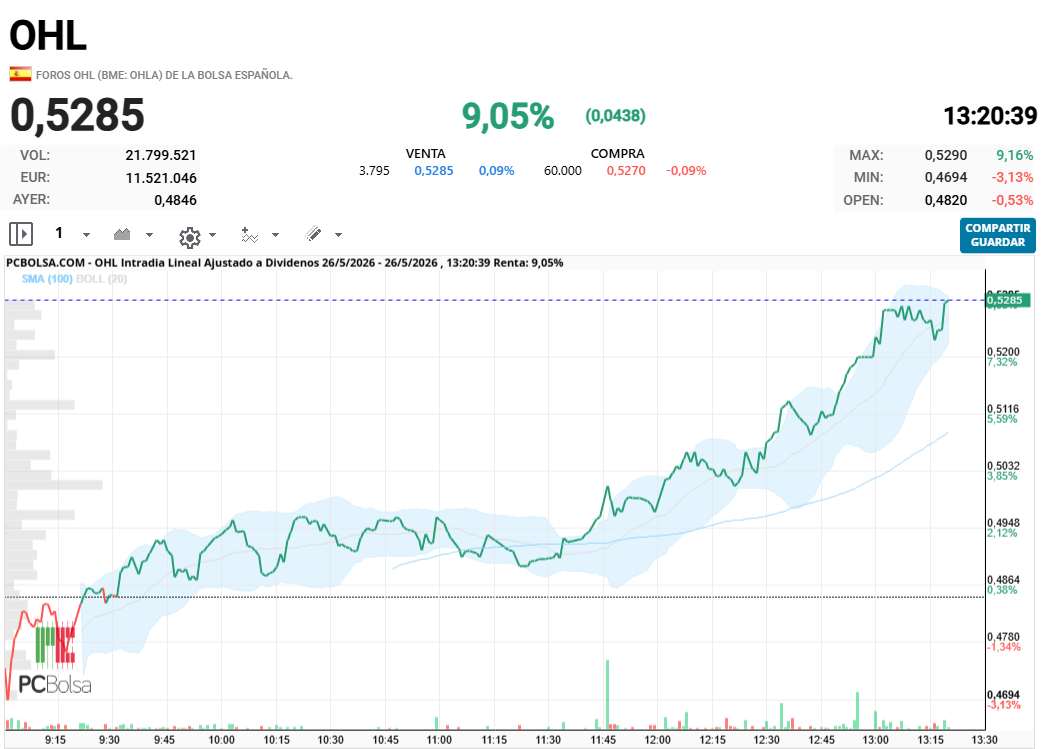Click the MIN percentage -3,13% in header

pos(1012,177)
